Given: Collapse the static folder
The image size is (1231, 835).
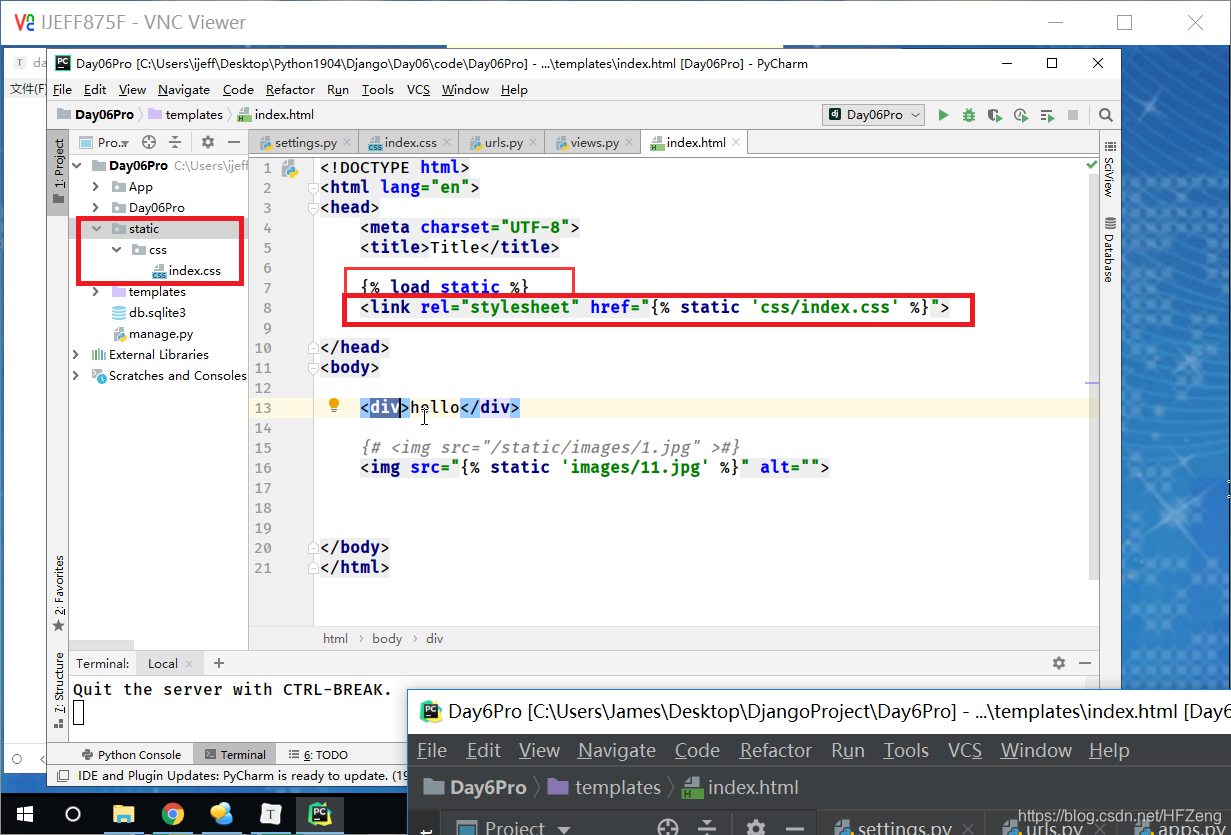Looking at the screenshot, I should pyautogui.click(x=96, y=229).
